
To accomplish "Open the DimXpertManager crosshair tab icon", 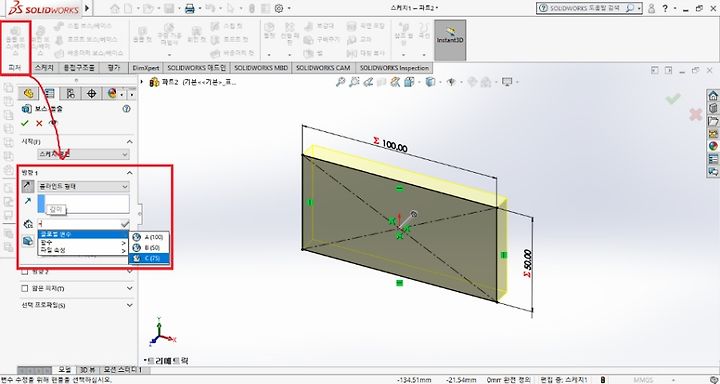I will tap(91, 94).
